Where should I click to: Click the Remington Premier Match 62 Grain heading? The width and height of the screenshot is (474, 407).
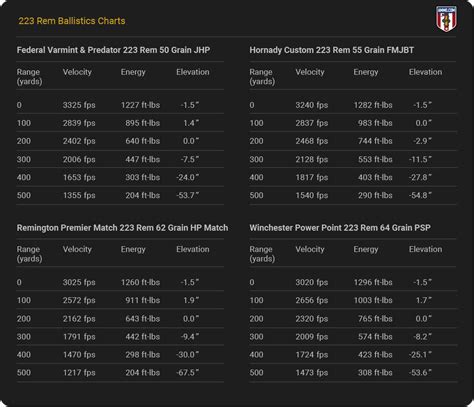122,228
